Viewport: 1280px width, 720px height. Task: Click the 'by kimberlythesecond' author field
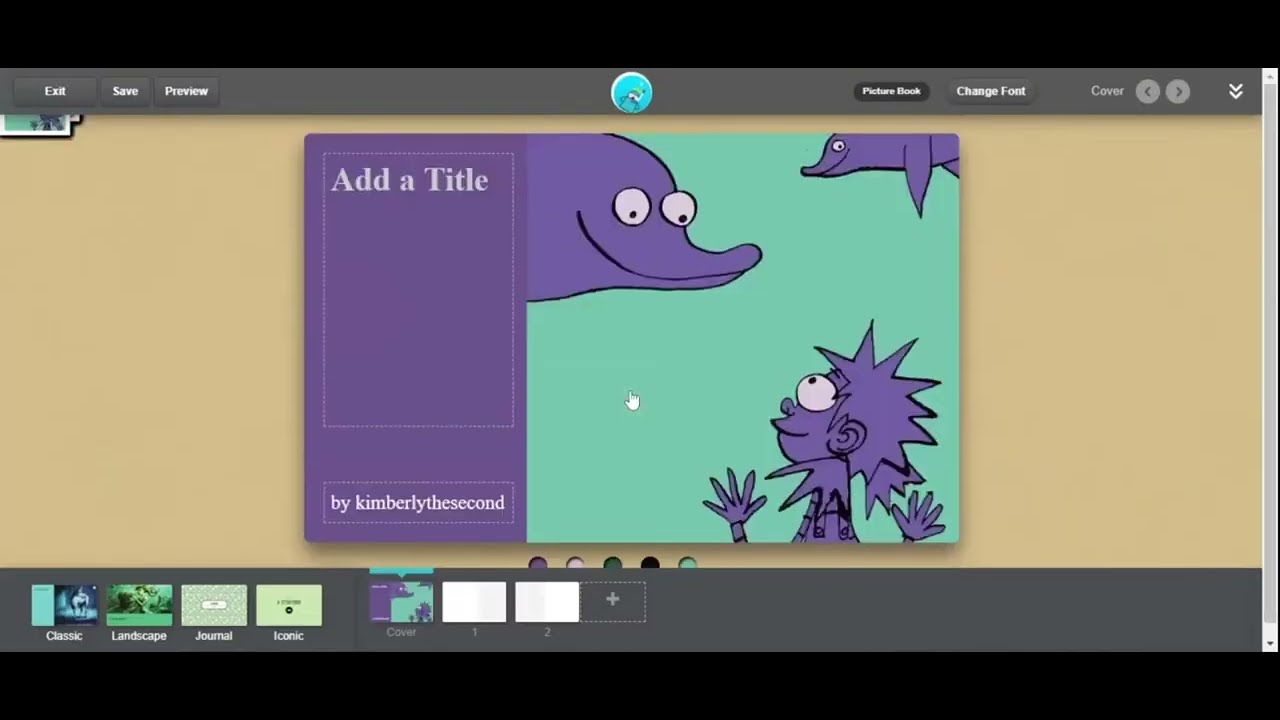(x=418, y=503)
